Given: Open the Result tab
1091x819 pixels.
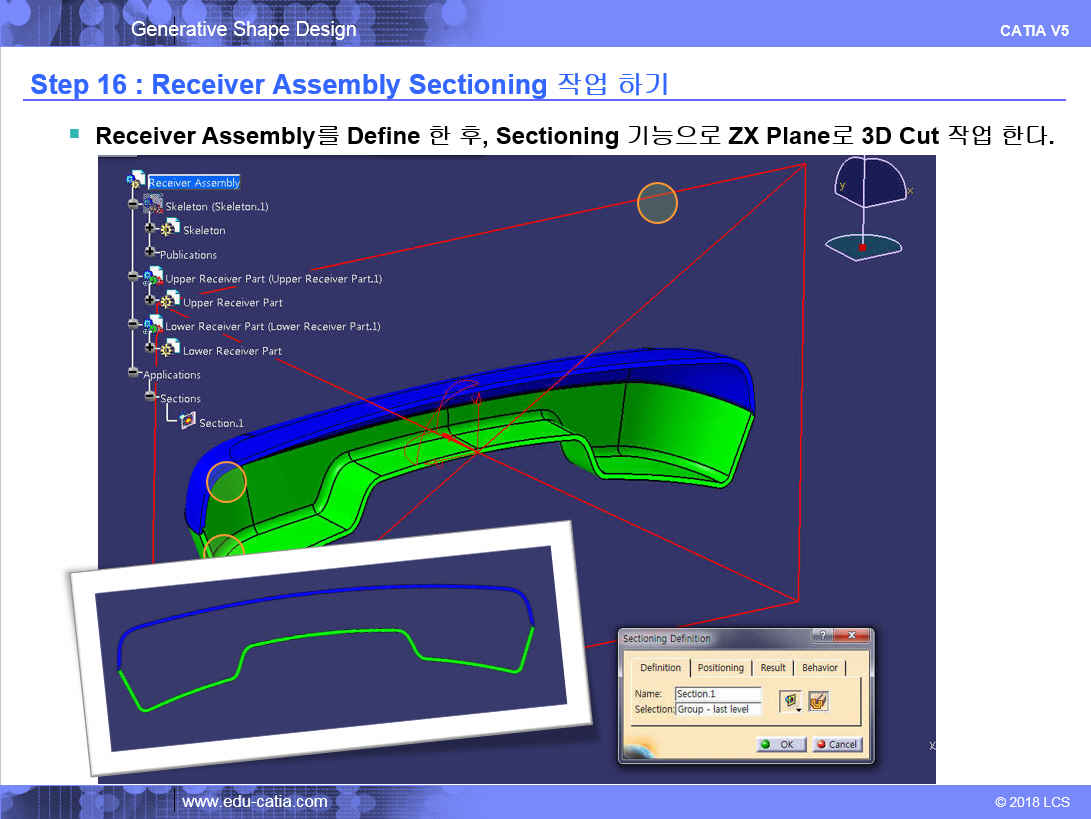Looking at the screenshot, I should click(x=773, y=667).
